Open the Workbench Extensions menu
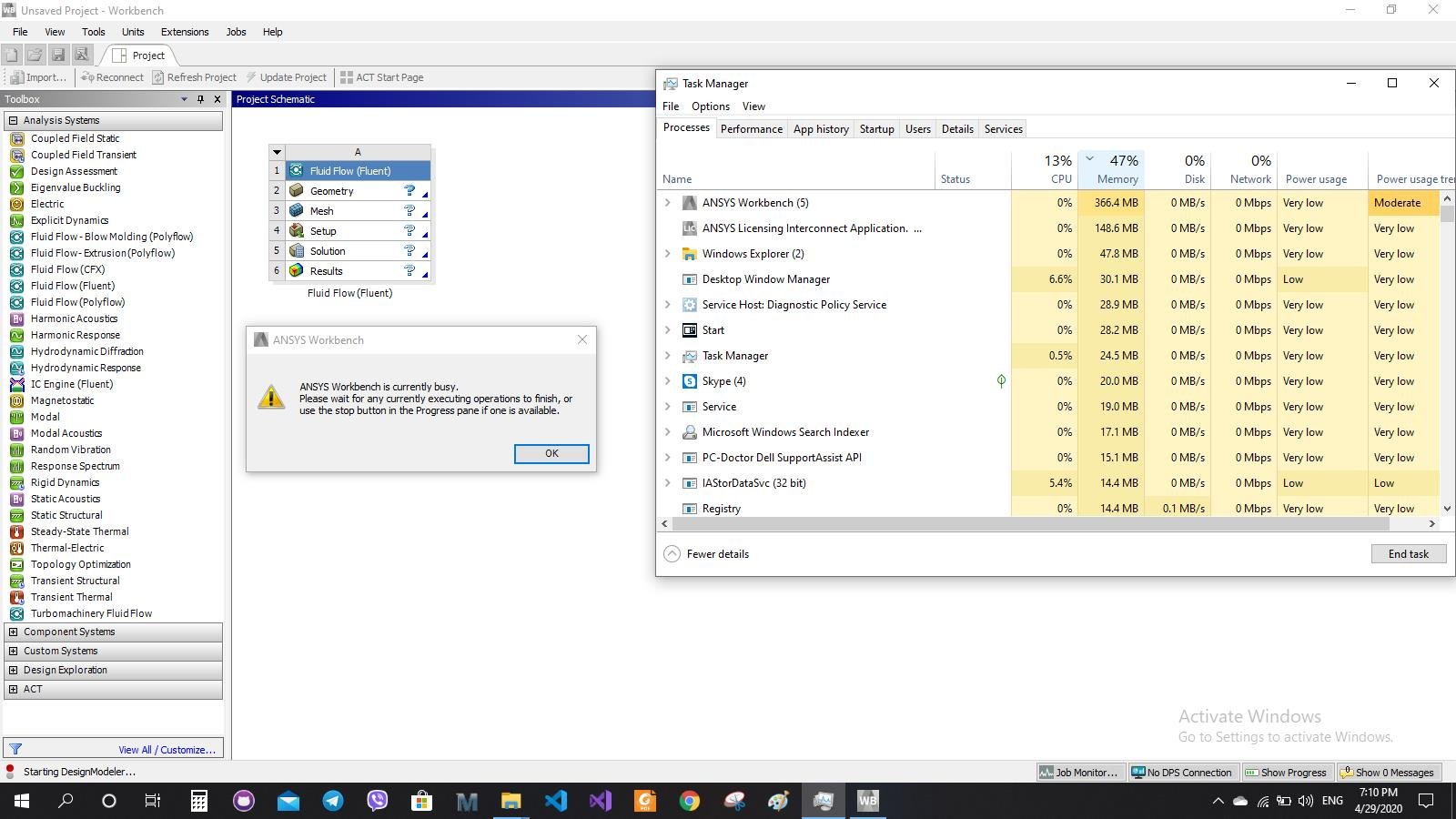 185,32
